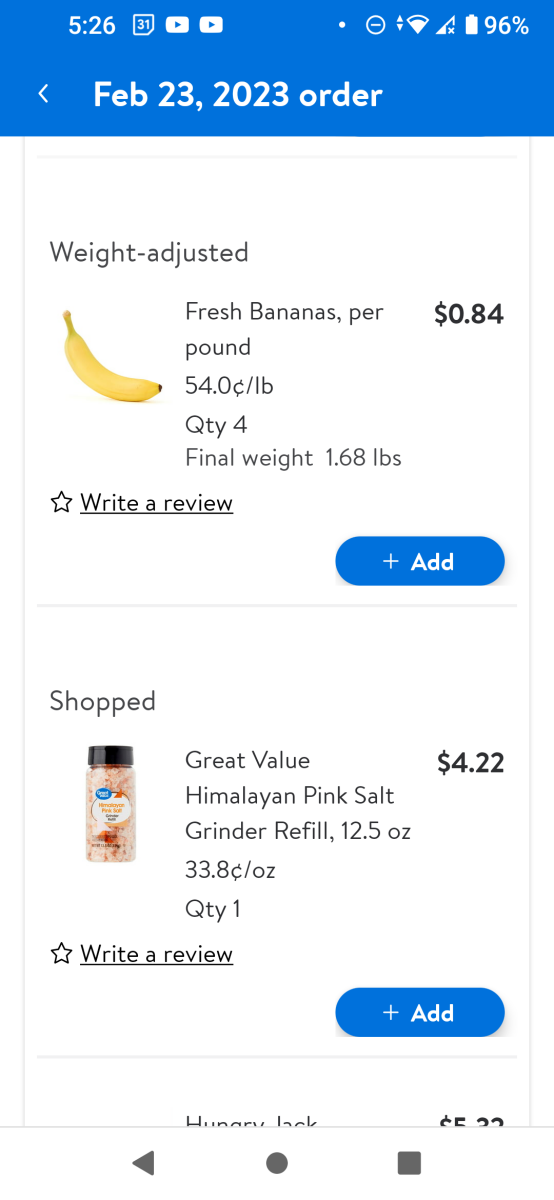This screenshot has height=1200, width=554.
Task: Tap the star icon under pink salt
Action: pos(61,954)
